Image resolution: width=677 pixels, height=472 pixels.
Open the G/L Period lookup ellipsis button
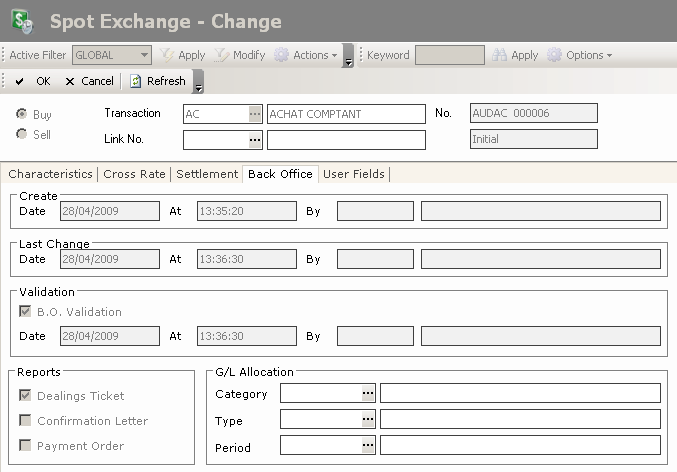368,446
